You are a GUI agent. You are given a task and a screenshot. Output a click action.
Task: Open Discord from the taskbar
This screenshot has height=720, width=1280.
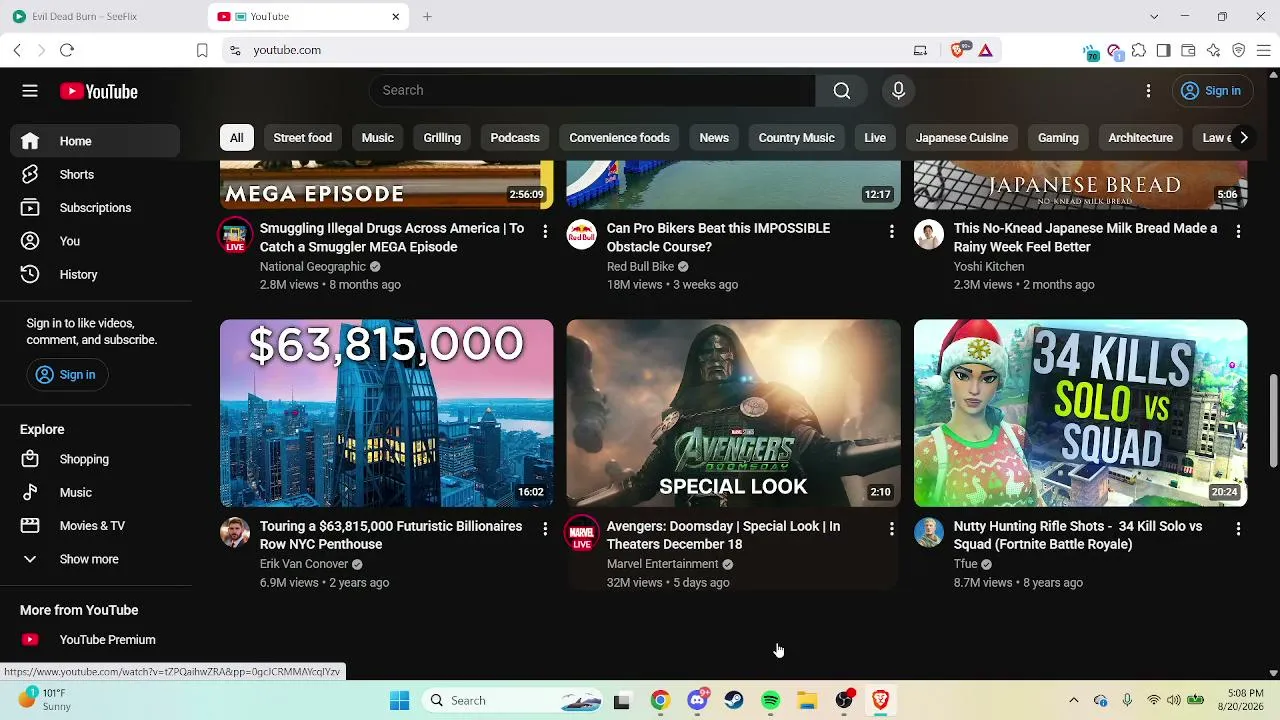click(x=698, y=700)
